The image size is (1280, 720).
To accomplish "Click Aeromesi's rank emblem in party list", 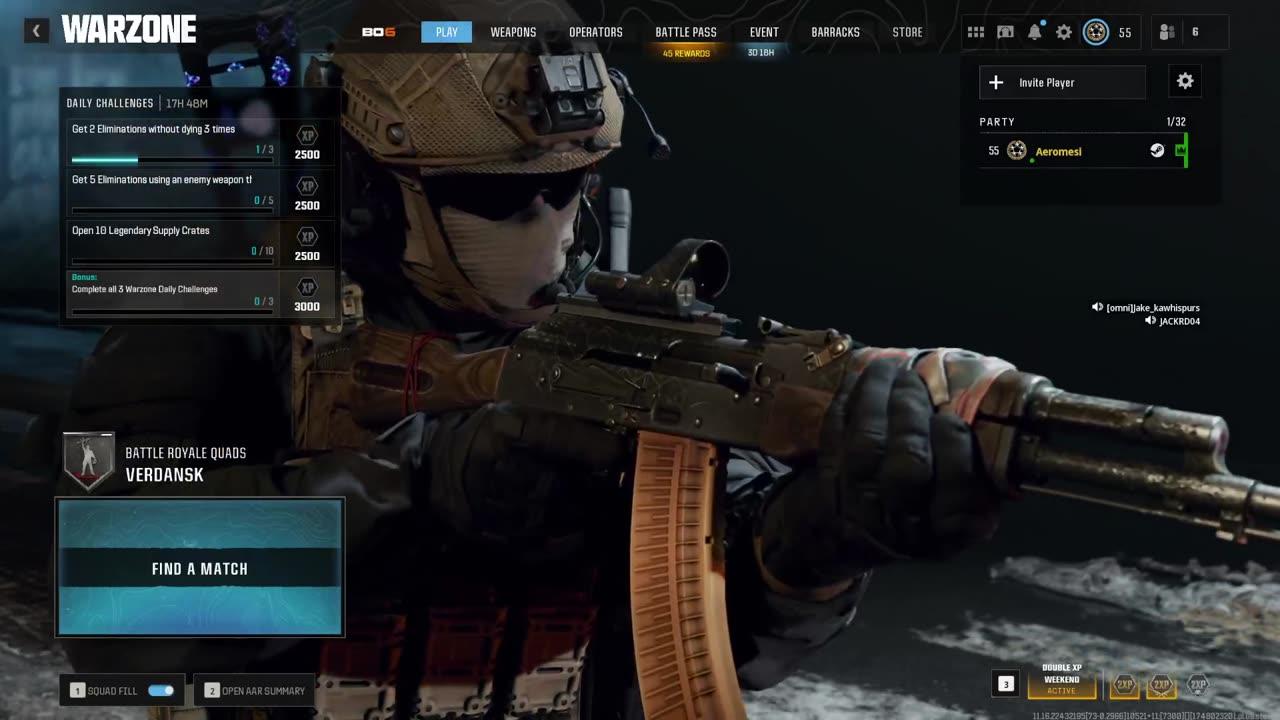I will pos(1017,151).
